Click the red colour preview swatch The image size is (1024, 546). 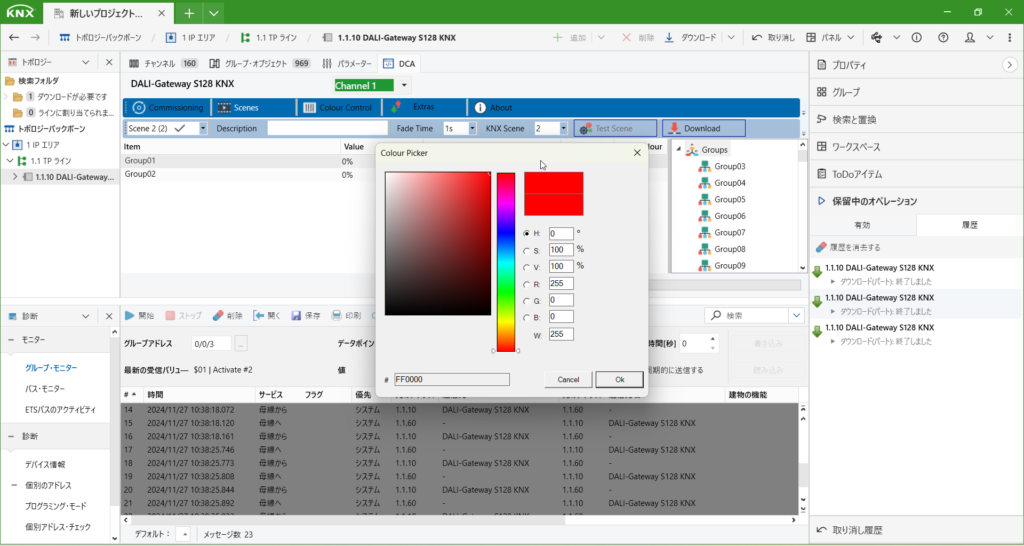(x=554, y=194)
